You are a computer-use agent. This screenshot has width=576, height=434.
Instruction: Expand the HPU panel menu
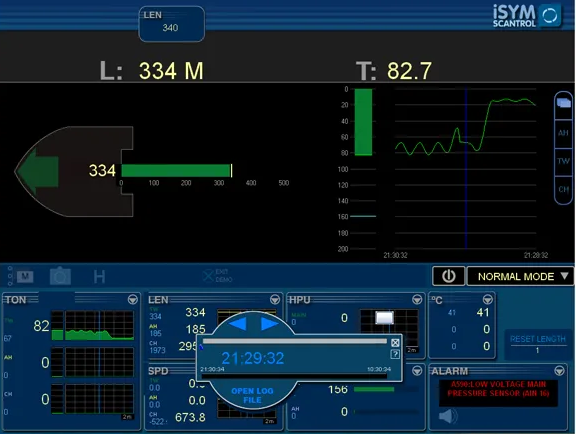point(417,300)
